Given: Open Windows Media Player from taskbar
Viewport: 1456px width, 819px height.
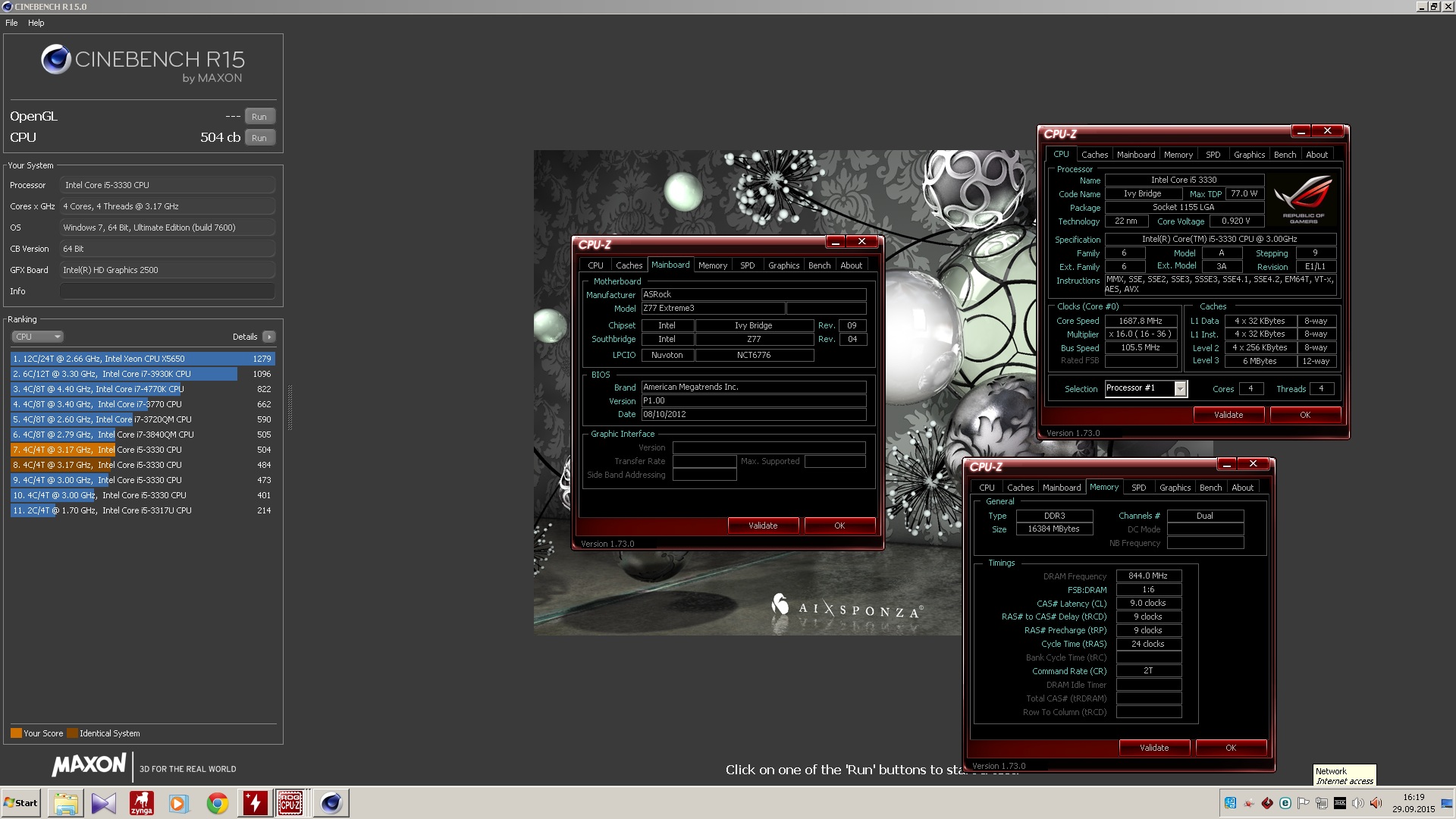Looking at the screenshot, I should click(x=178, y=803).
